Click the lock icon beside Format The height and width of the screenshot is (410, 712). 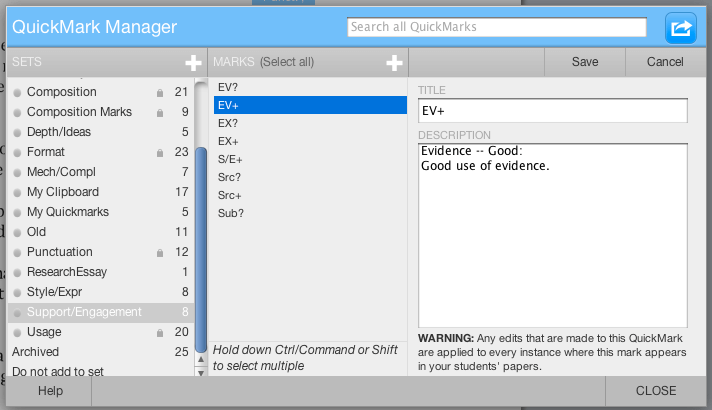[159, 152]
